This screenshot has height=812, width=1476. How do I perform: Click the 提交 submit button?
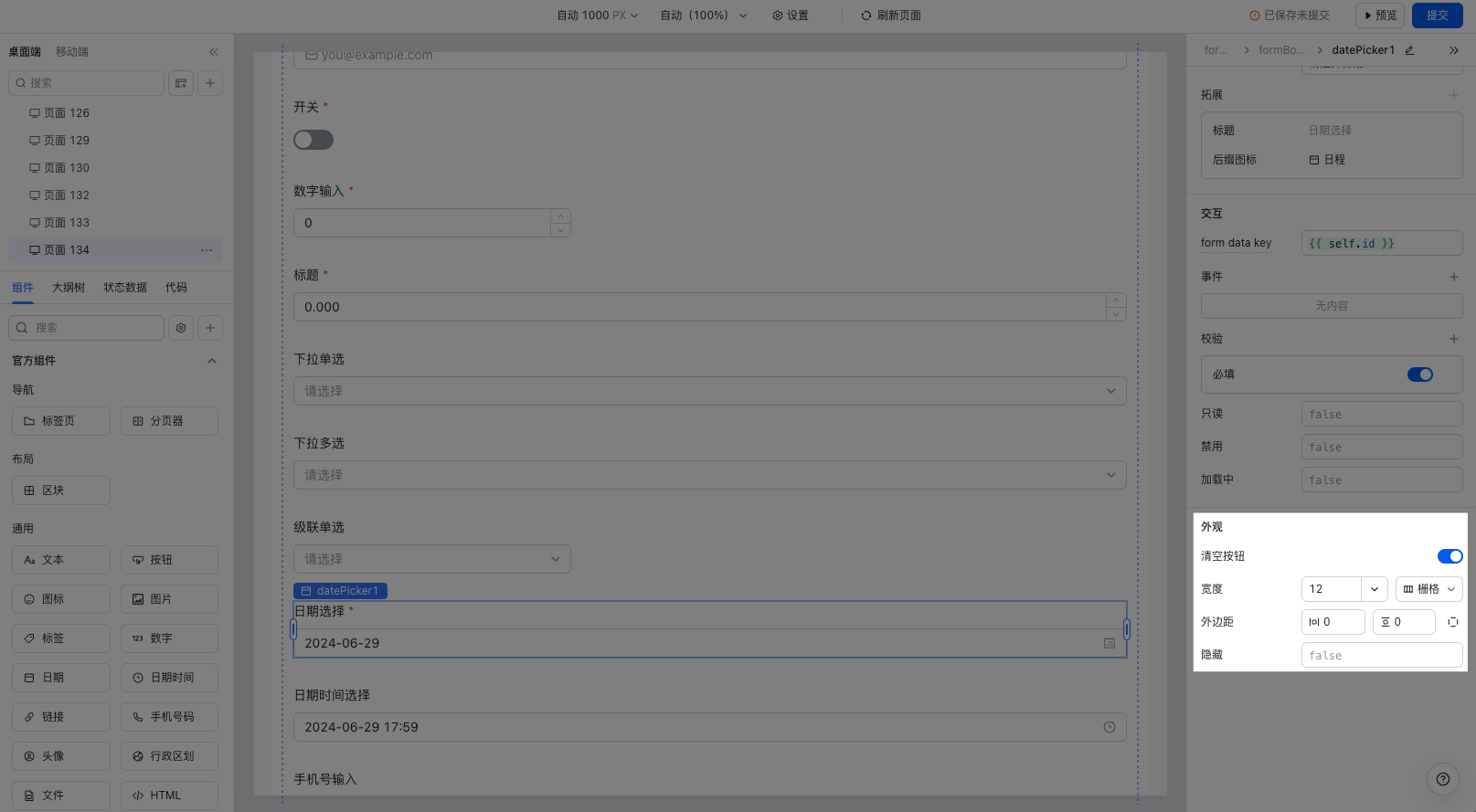click(x=1438, y=16)
